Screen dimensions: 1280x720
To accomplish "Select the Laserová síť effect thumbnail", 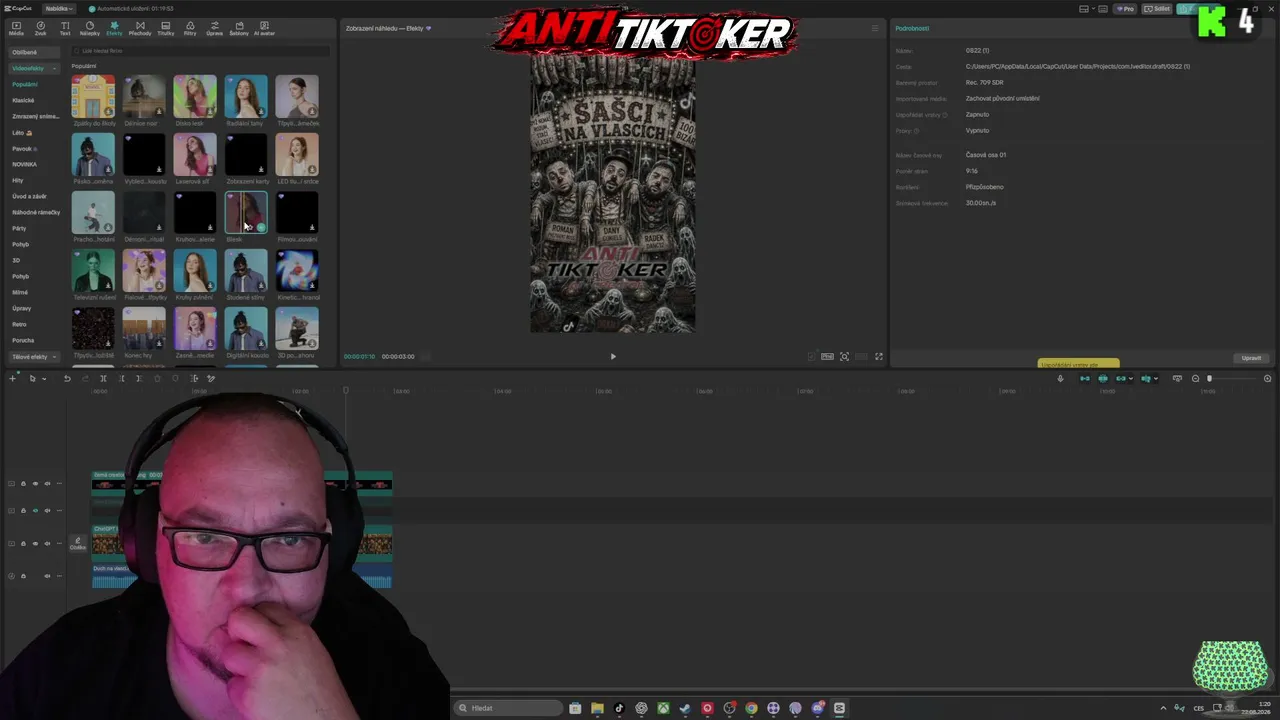I will [x=195, y=155].
